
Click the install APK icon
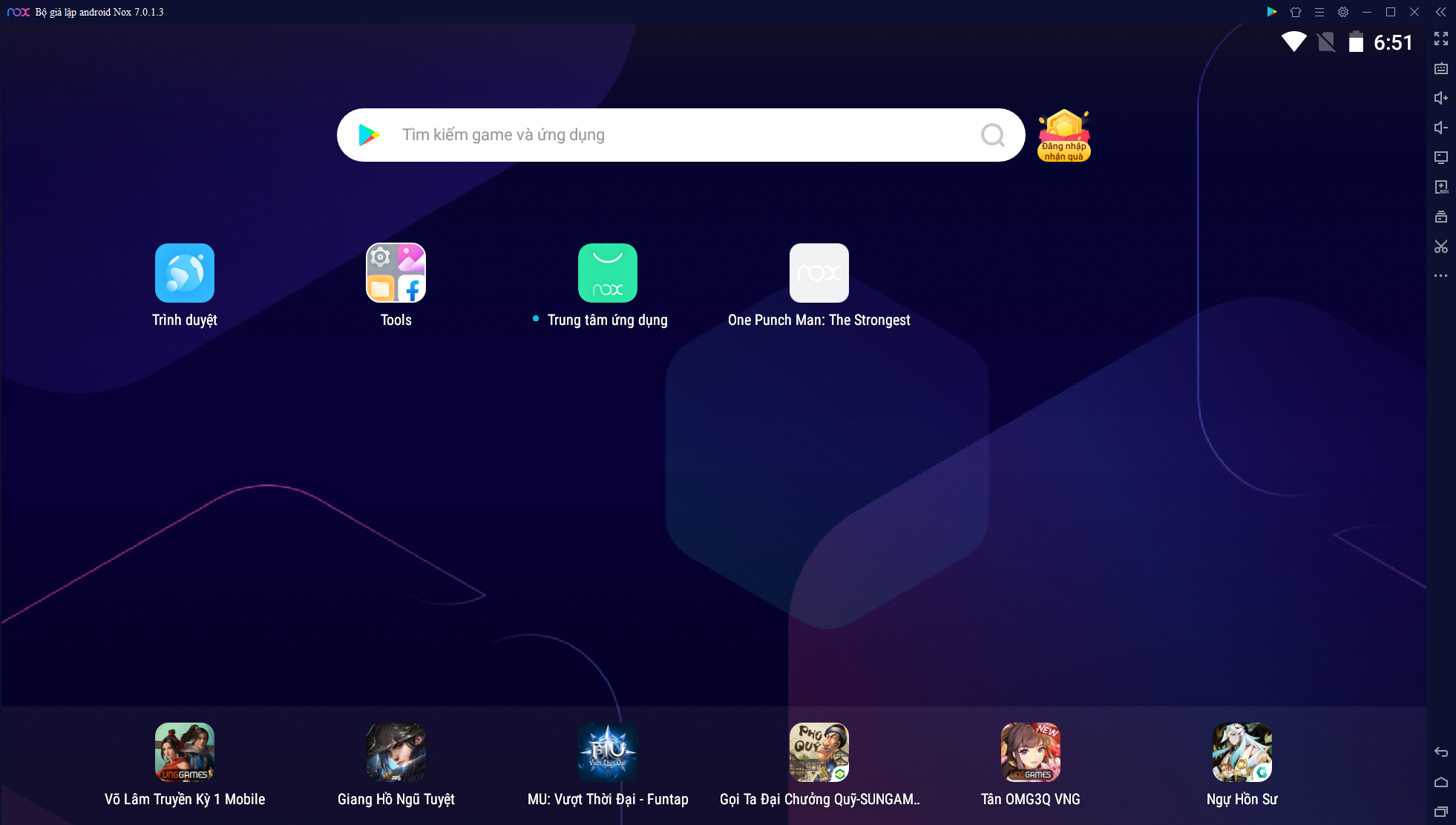pos(1441,187)
